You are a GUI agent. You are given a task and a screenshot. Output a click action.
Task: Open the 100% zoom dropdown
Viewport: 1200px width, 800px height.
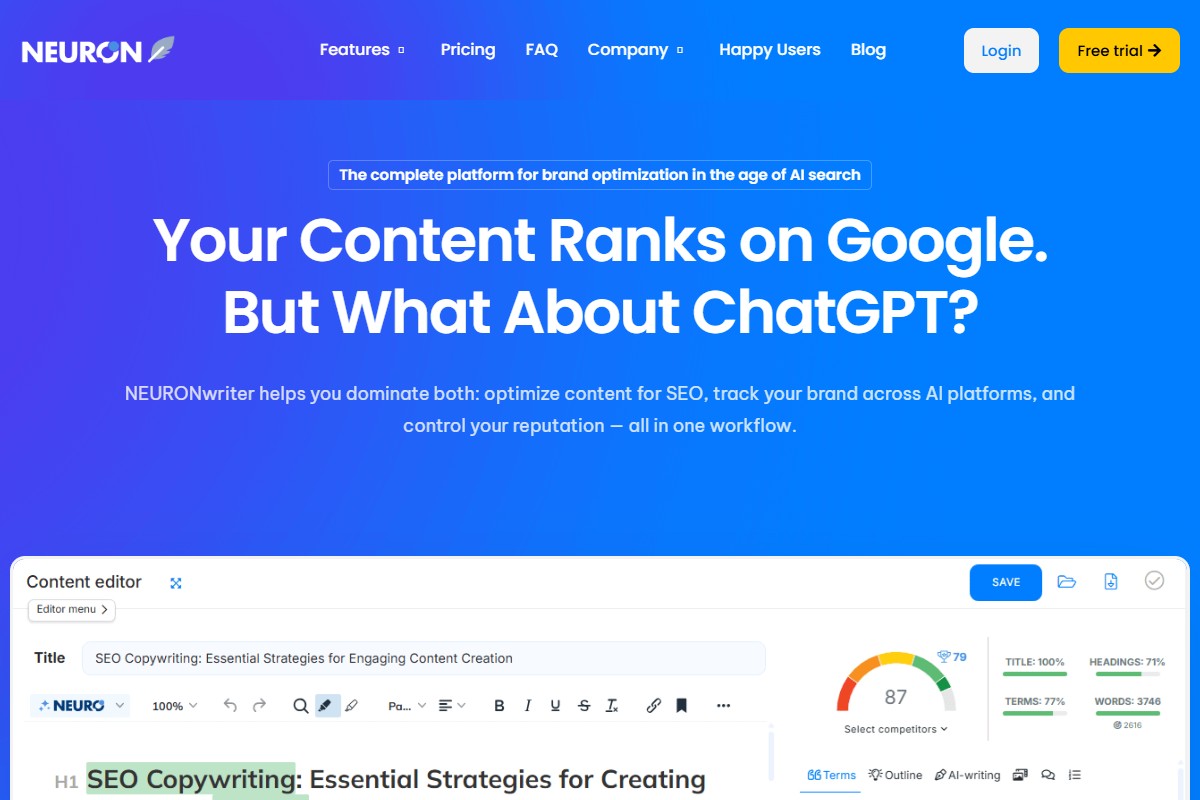174,706
